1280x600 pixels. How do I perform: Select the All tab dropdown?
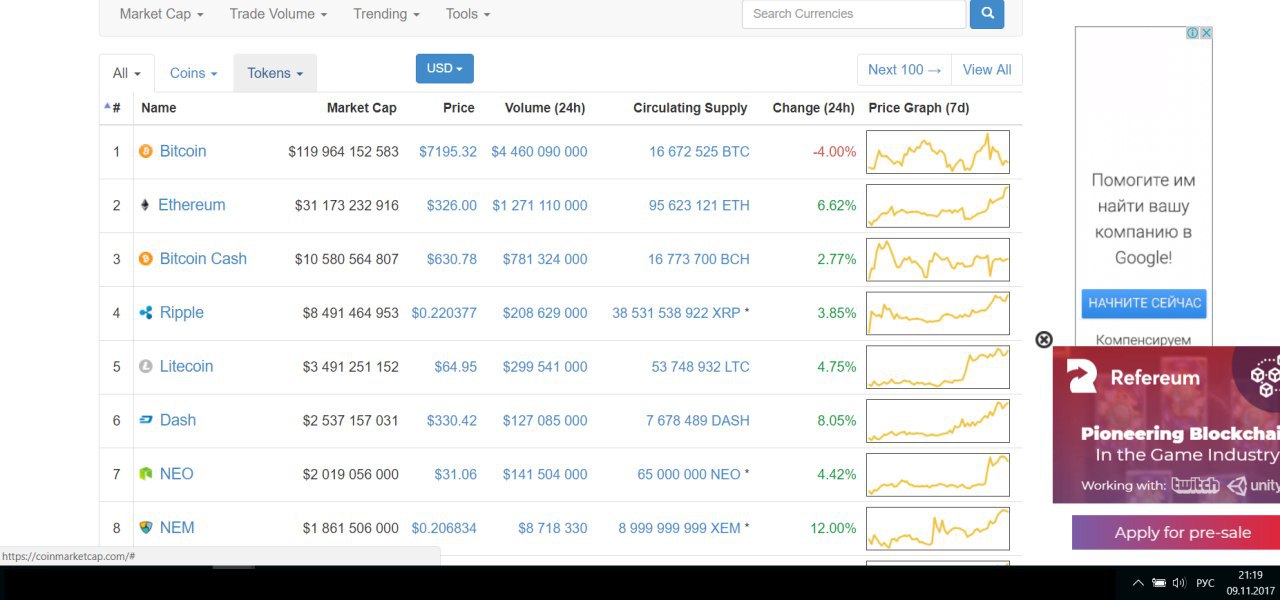pyautogui.click(x=127, y=73)
